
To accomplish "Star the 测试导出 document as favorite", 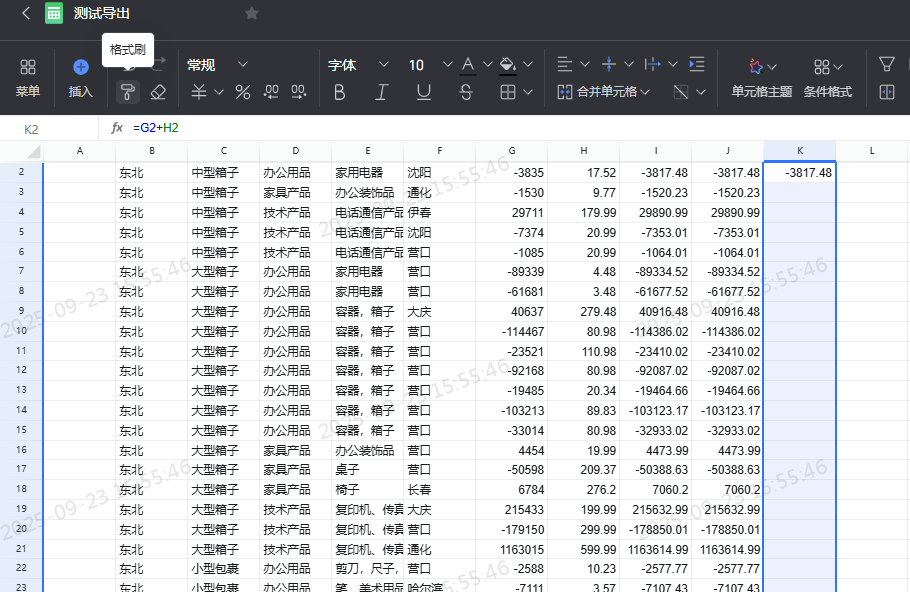I will click(251, 13).
